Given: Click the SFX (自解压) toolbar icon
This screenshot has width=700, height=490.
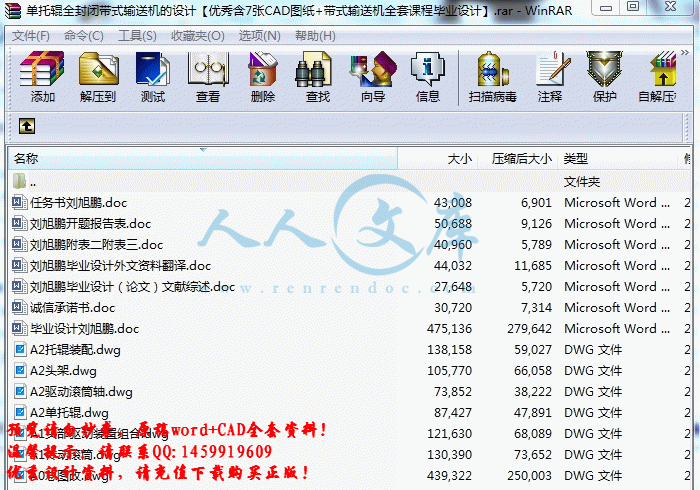Looking at the screenshot, I should coord(658,77).
